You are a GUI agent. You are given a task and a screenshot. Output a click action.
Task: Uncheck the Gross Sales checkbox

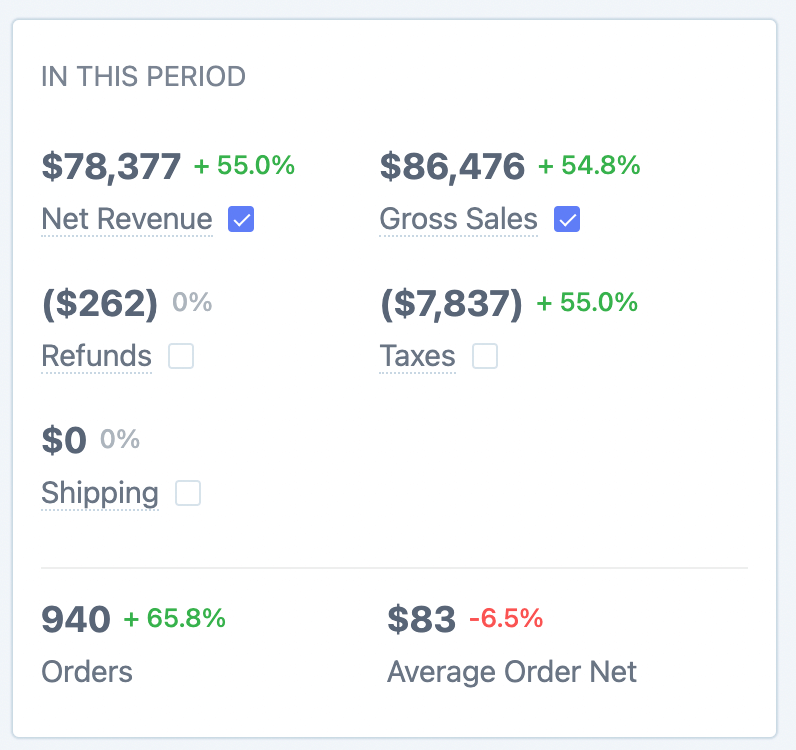(x=567, y=219)
